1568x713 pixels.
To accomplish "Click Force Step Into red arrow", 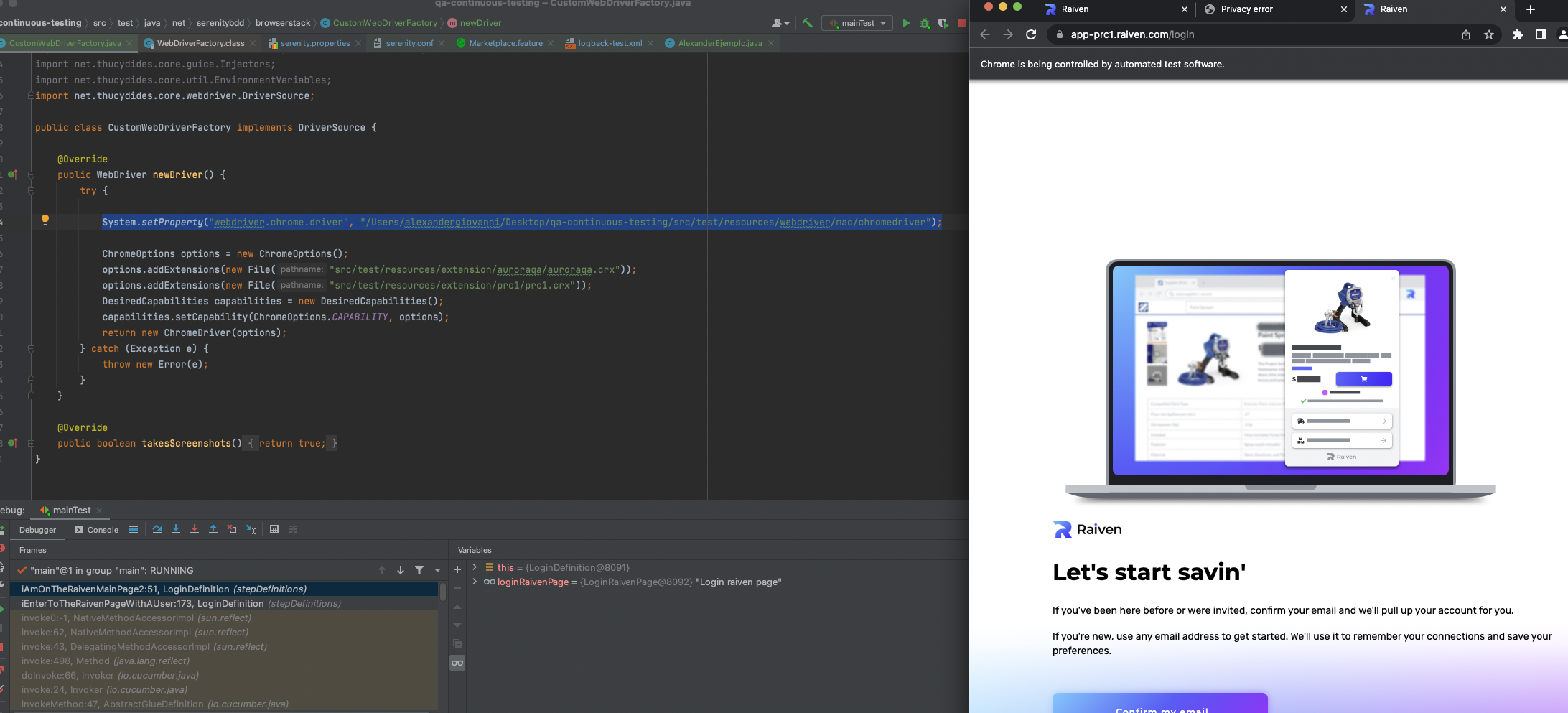I will pyautogui.click(x=195, y=529).
